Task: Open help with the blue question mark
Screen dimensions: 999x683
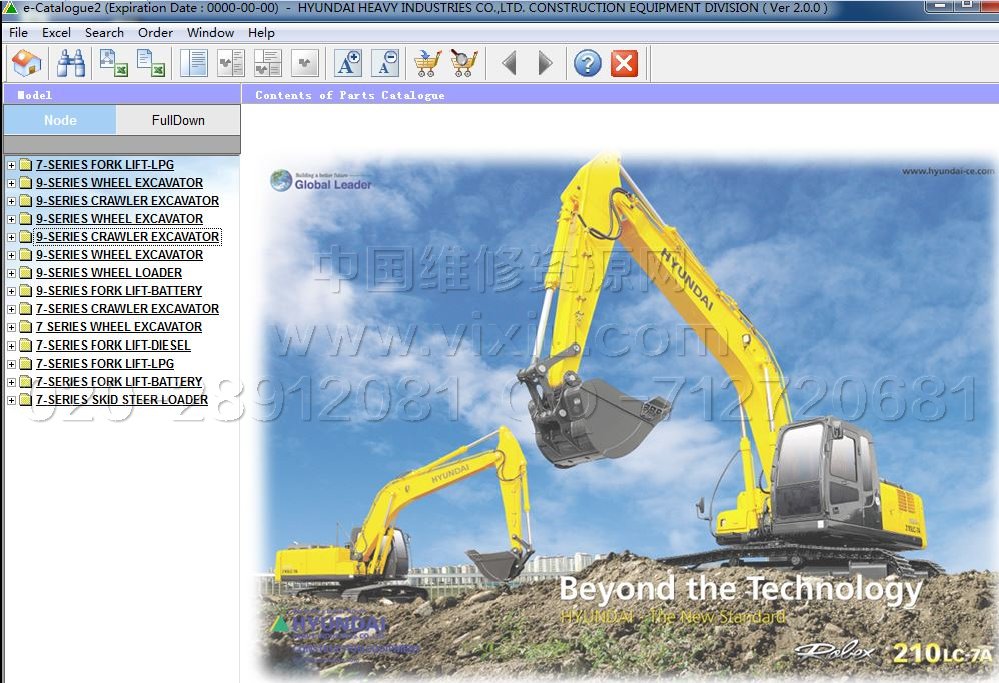Action: pyautogui.click(x=587, y=64)
